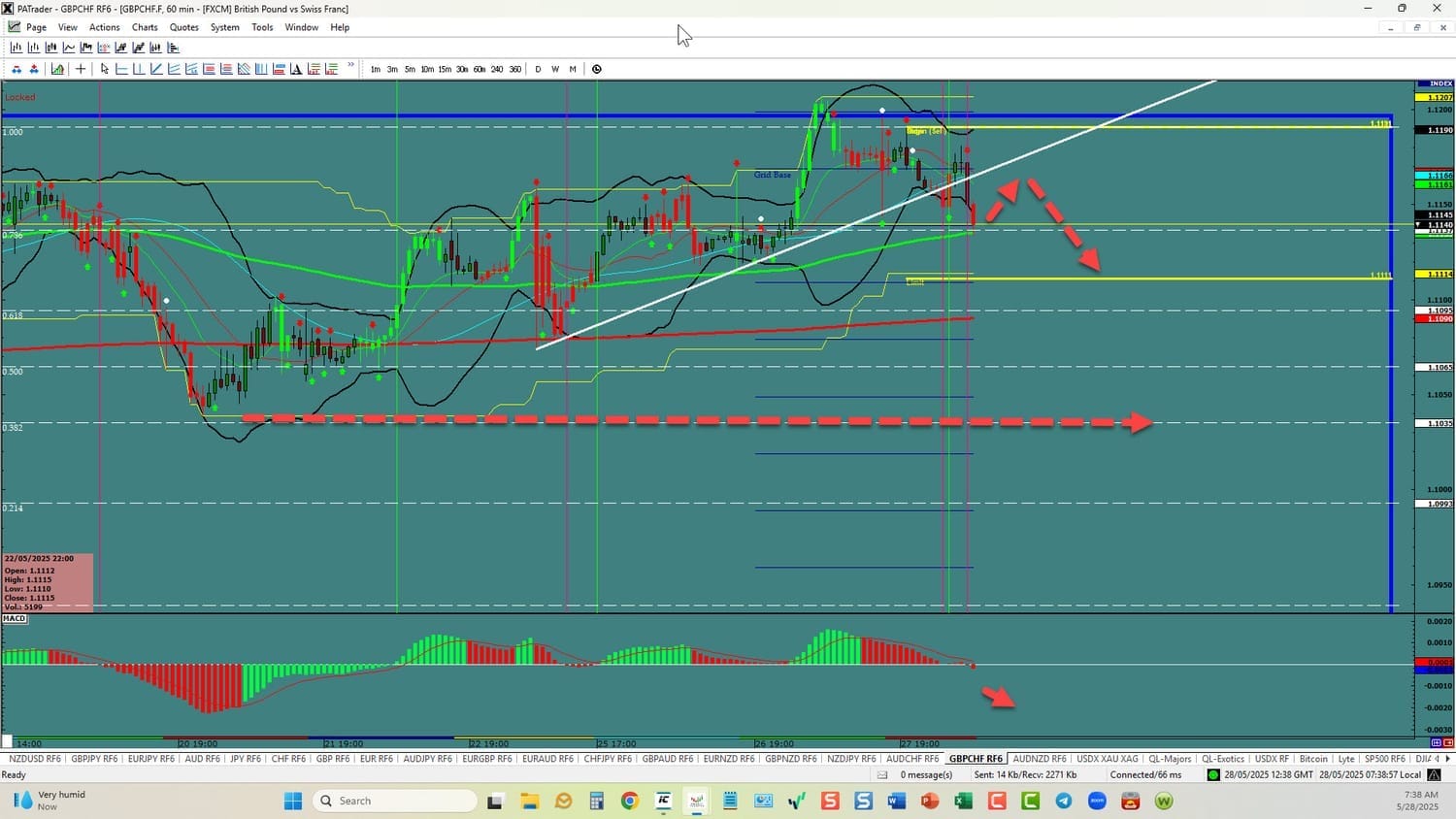Open the View menu
Screen dimensions: 1456x819
tap(68, 27)
